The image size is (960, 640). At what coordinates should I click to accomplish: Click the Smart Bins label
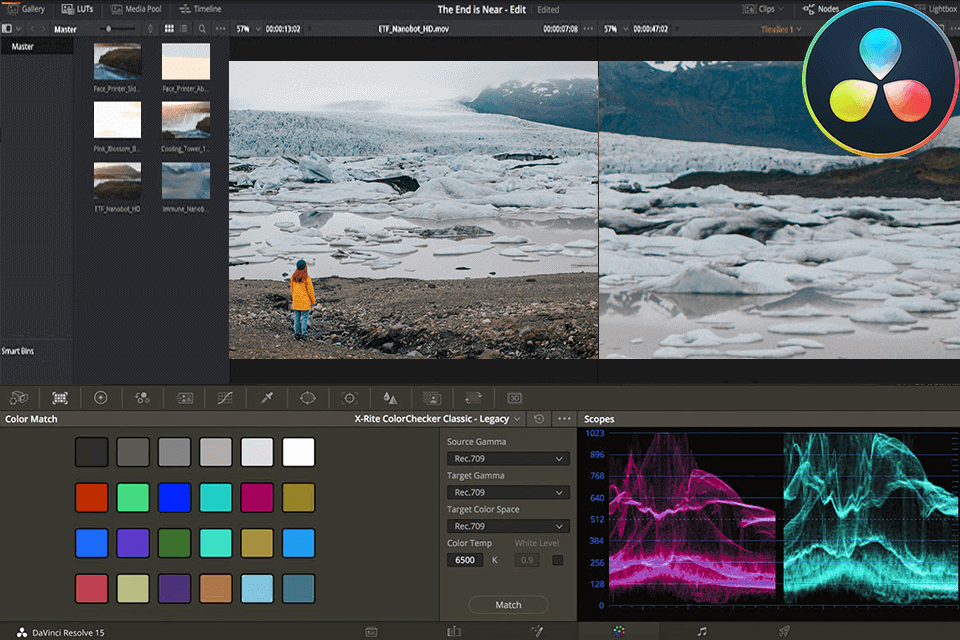click(18, 351)
